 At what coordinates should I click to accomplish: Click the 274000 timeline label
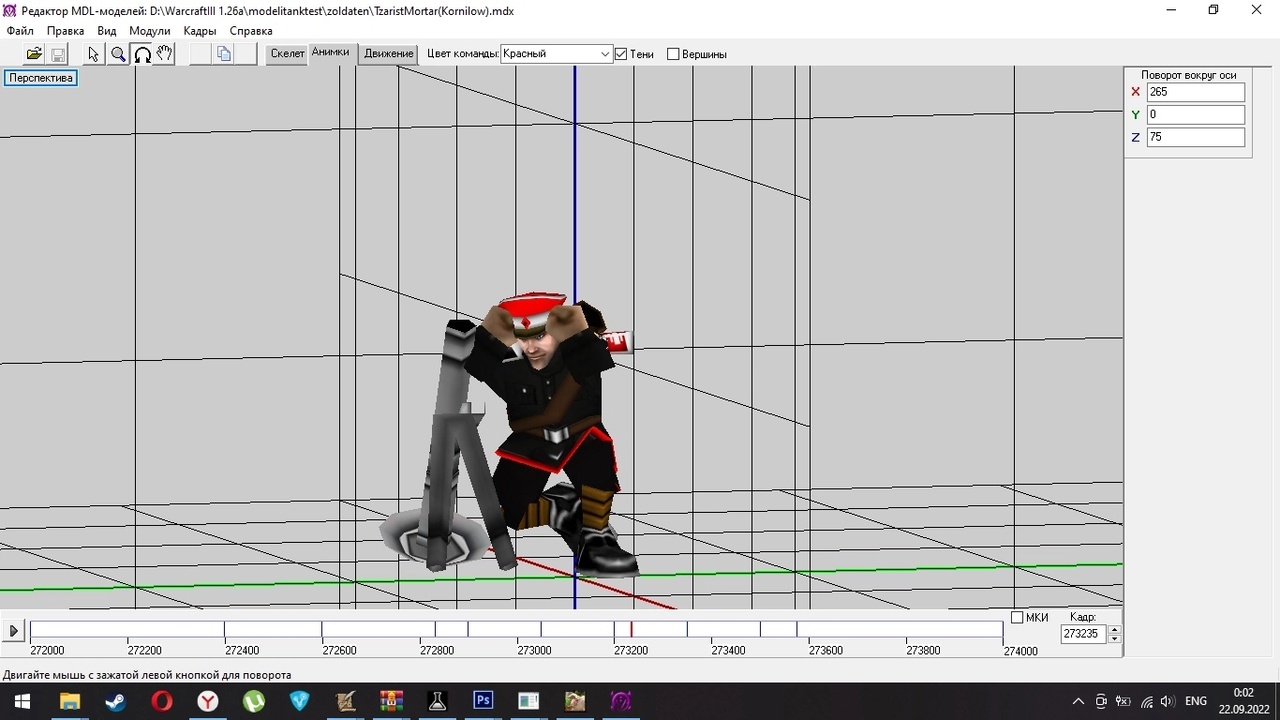point(1021,651)
